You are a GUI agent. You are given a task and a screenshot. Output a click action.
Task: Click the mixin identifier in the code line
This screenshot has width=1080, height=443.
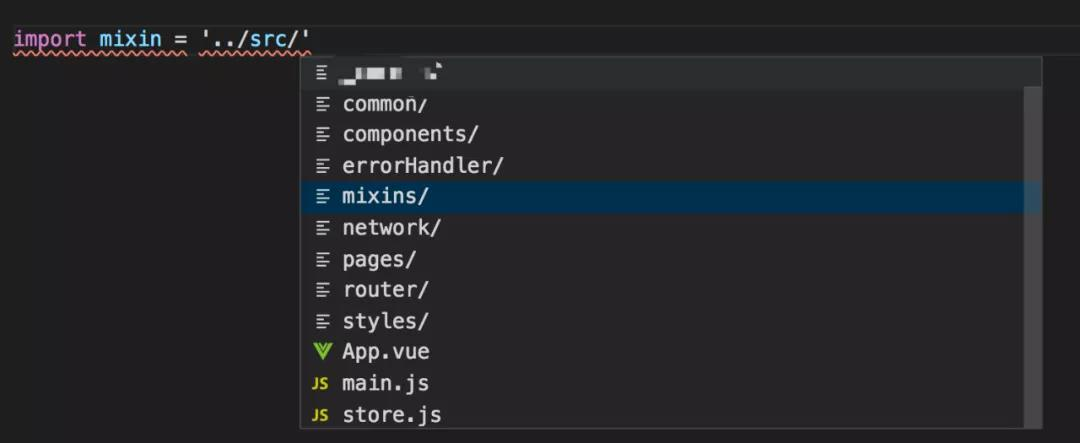click(x=130, y=39)
